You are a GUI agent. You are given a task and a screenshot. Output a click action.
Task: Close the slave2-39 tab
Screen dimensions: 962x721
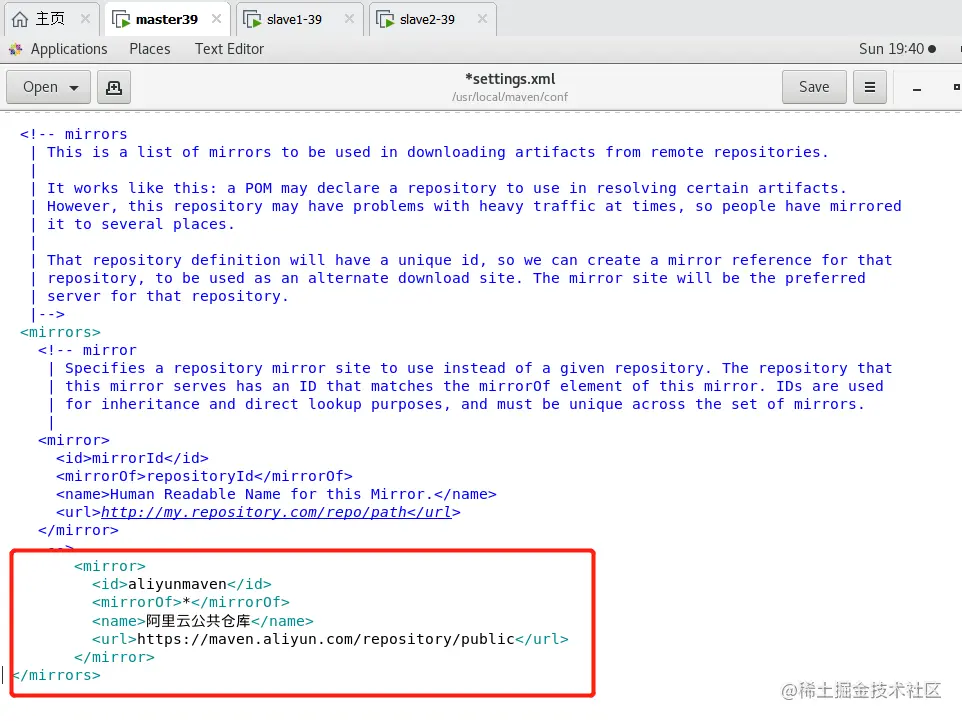click(x=482, y=19)
